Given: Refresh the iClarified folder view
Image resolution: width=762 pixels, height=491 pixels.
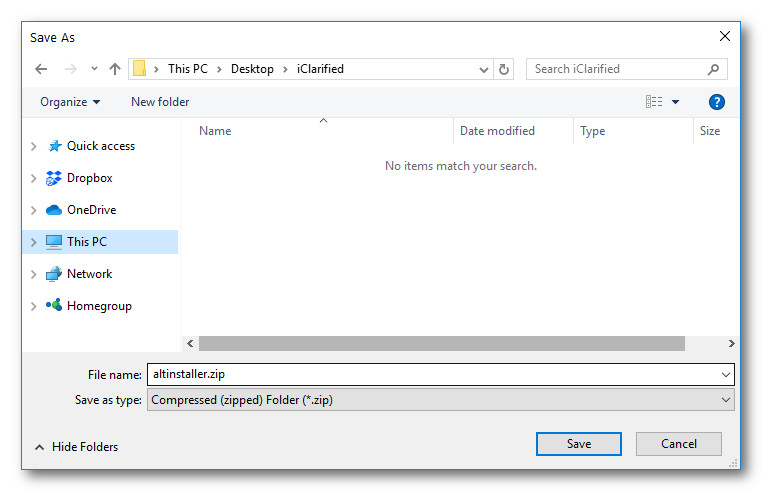Looking at the screenshot, I should [x=504, y=69].
